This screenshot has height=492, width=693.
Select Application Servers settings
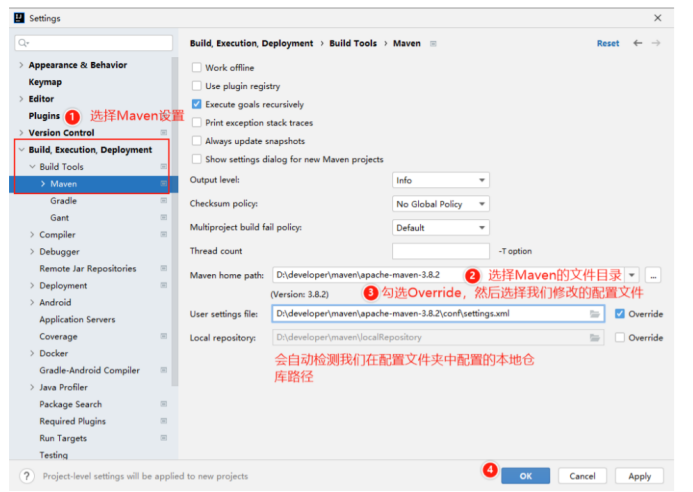point(77,319)
